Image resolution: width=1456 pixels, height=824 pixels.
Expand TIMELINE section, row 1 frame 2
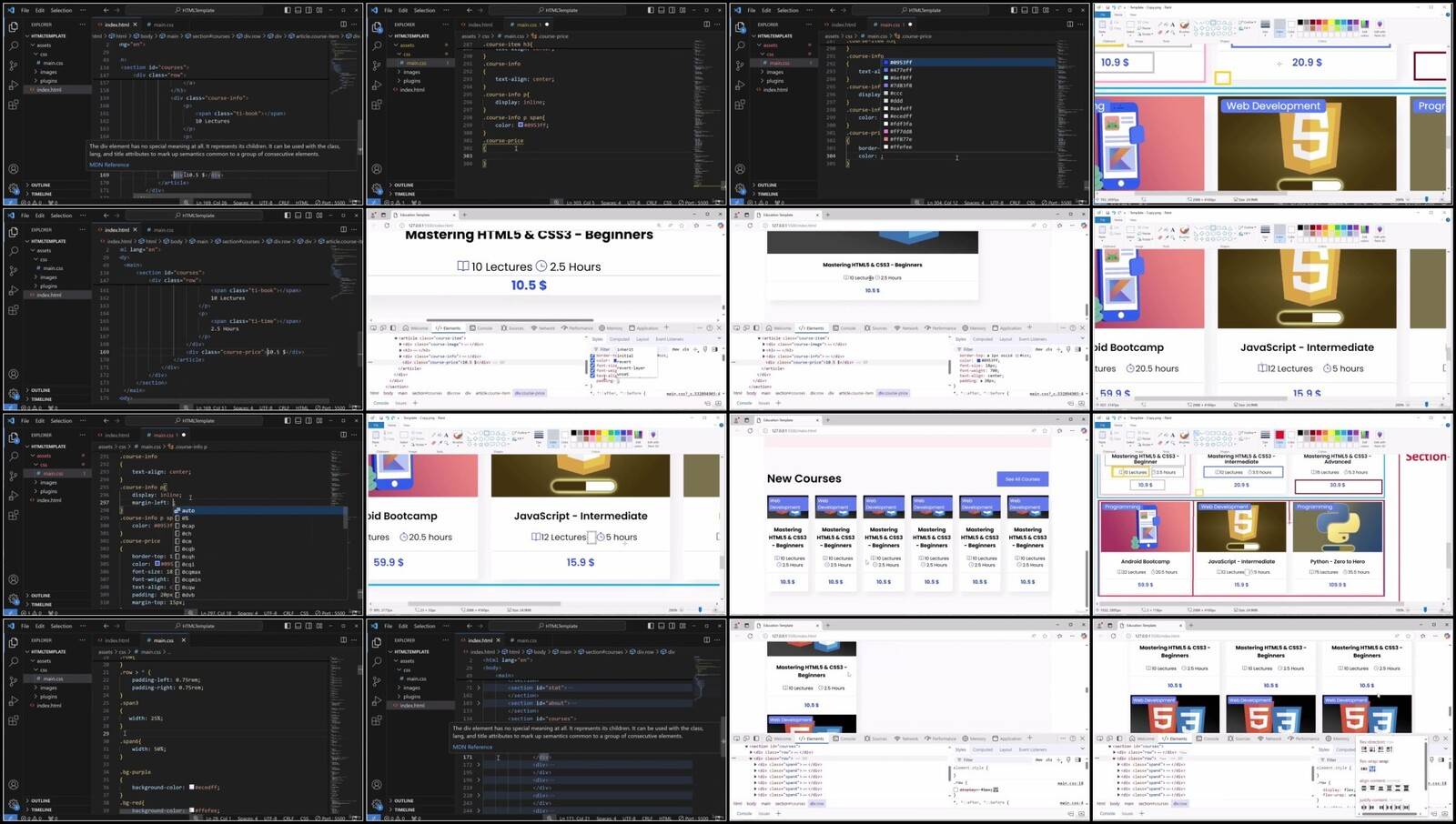point(404,194)
